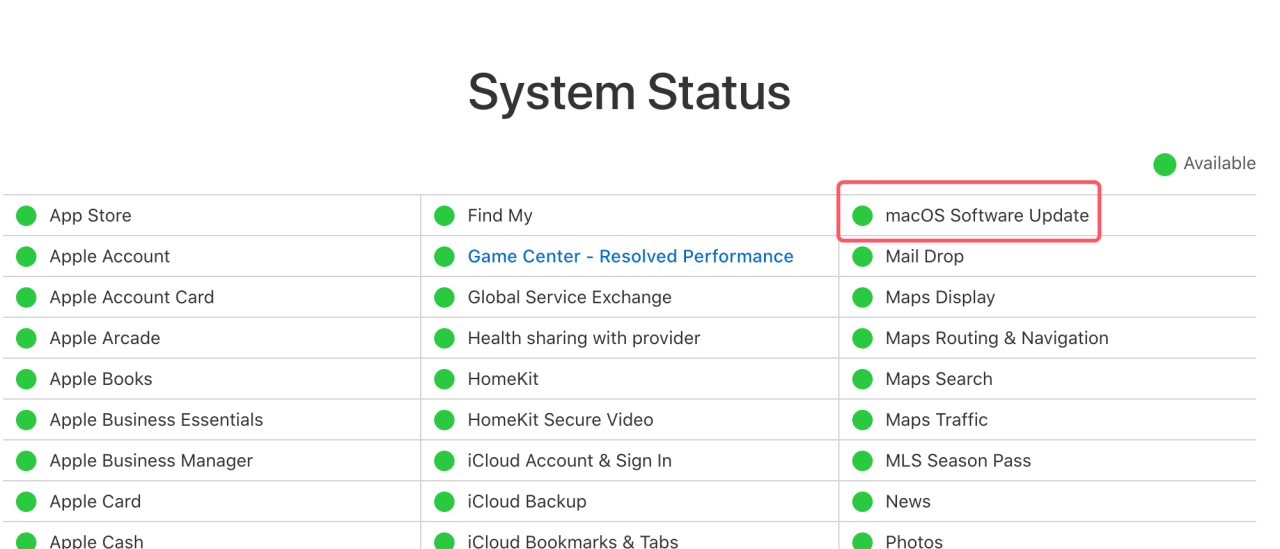Click the green status dot beside App Store
1280x549 pixels.
[x=26, y=215]
